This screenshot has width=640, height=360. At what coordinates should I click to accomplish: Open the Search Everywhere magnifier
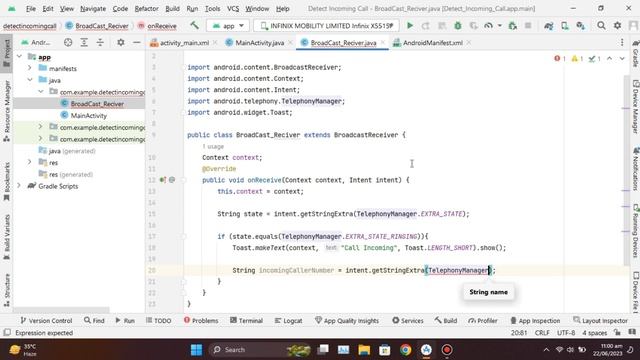[x=601, y=26]
